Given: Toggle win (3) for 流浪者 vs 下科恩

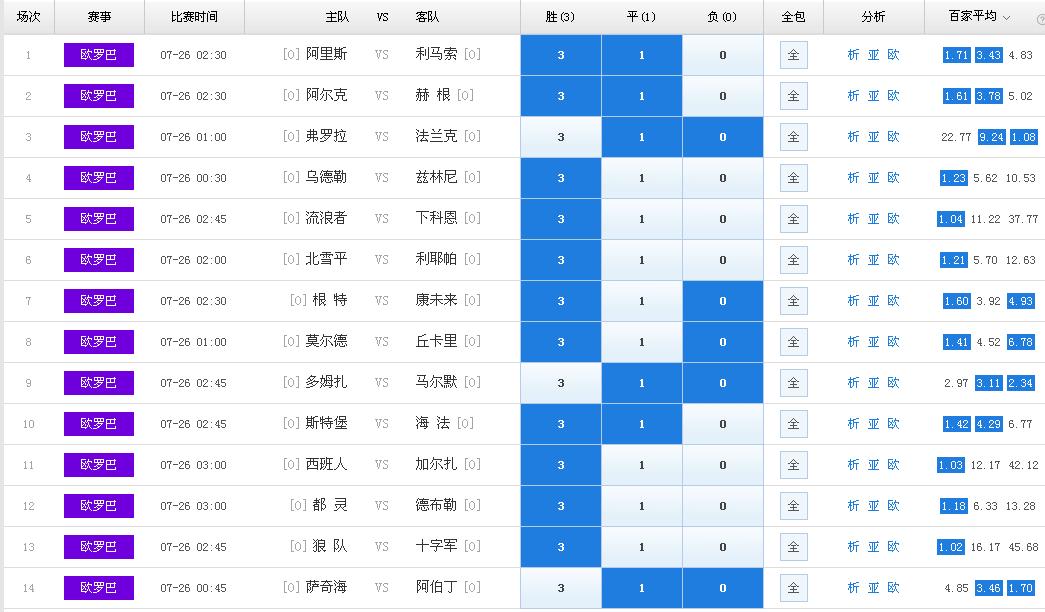Looking at the screenshot, I should coord(560,219).
